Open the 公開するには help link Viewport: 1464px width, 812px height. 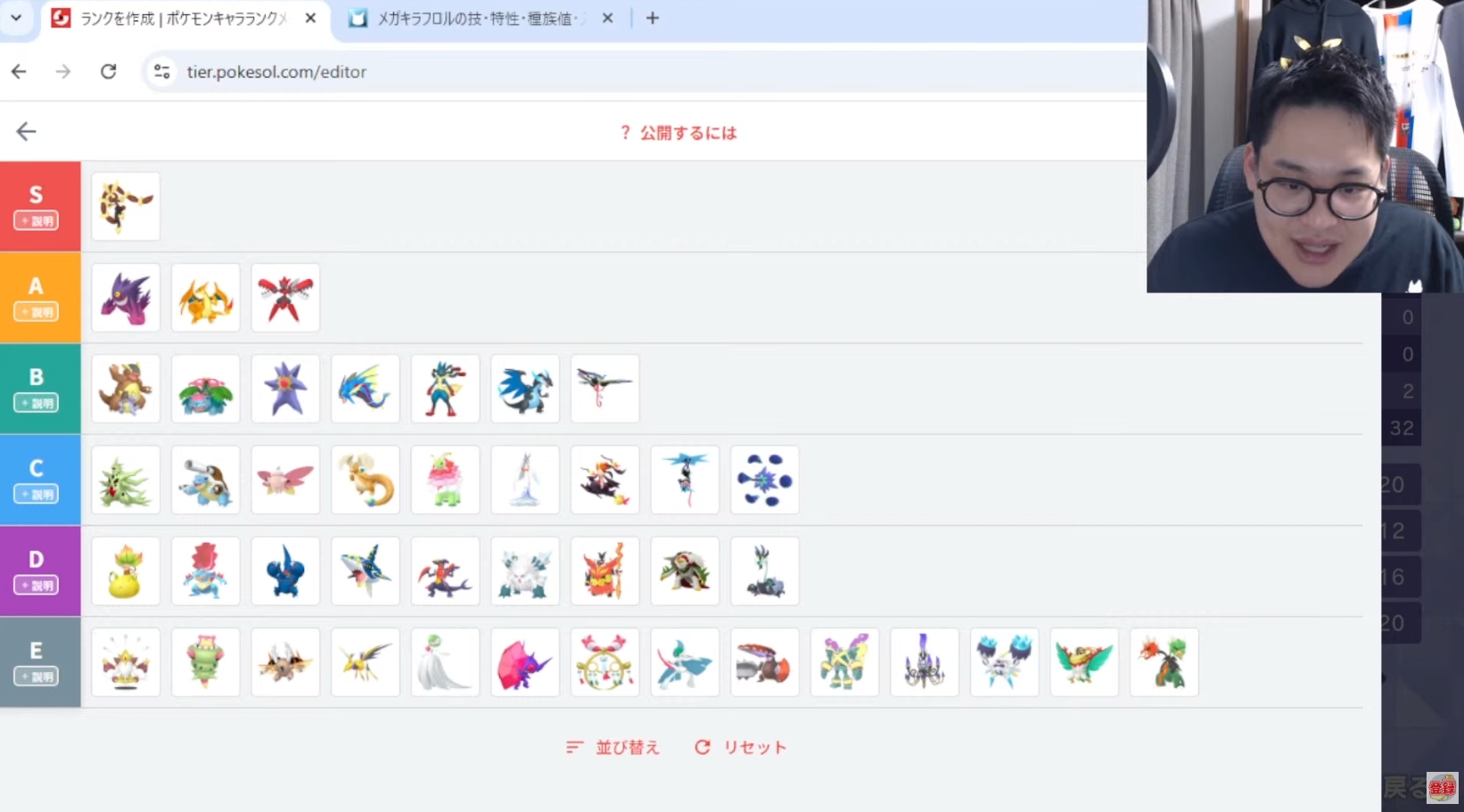(x=679, y=133)
